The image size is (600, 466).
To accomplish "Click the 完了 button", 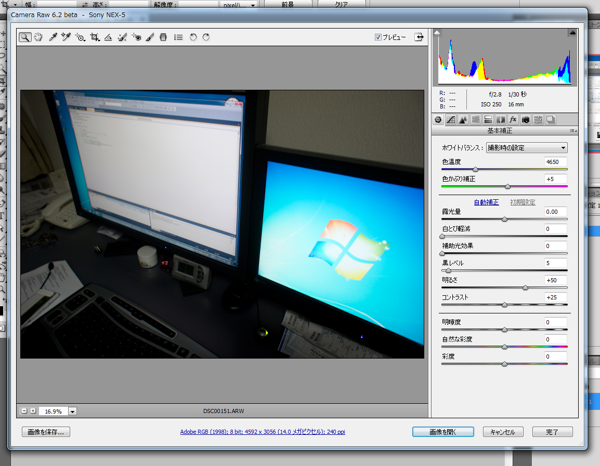I will click(552, 432).
